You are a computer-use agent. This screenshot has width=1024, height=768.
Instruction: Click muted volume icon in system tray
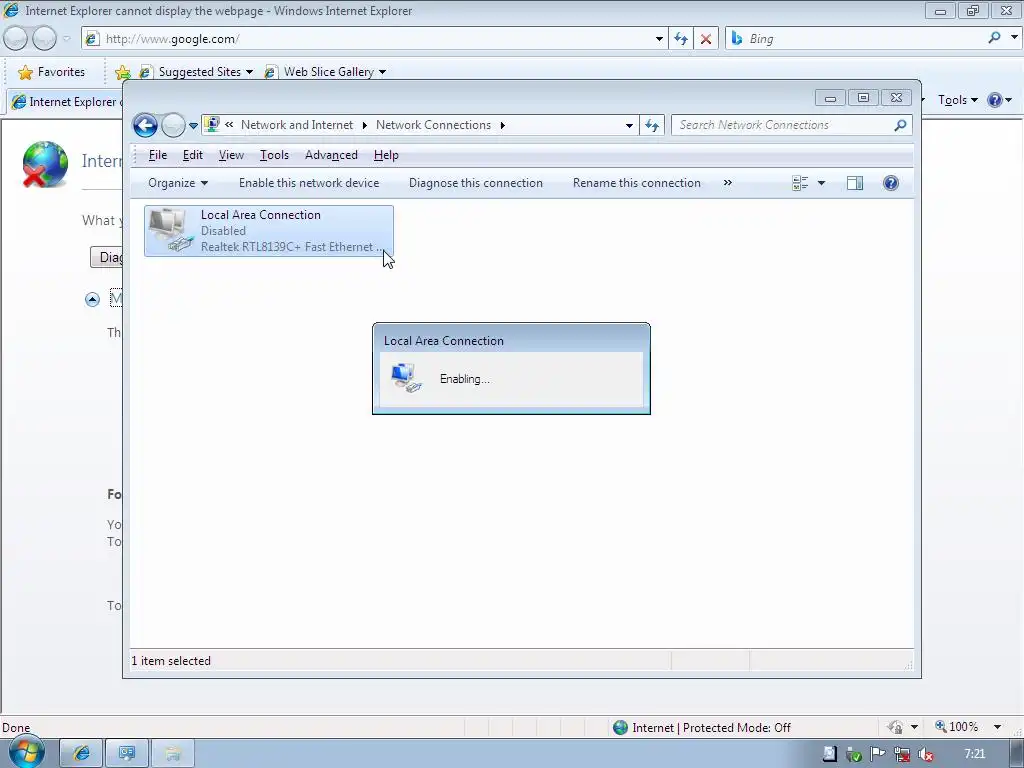pos(925,754)
